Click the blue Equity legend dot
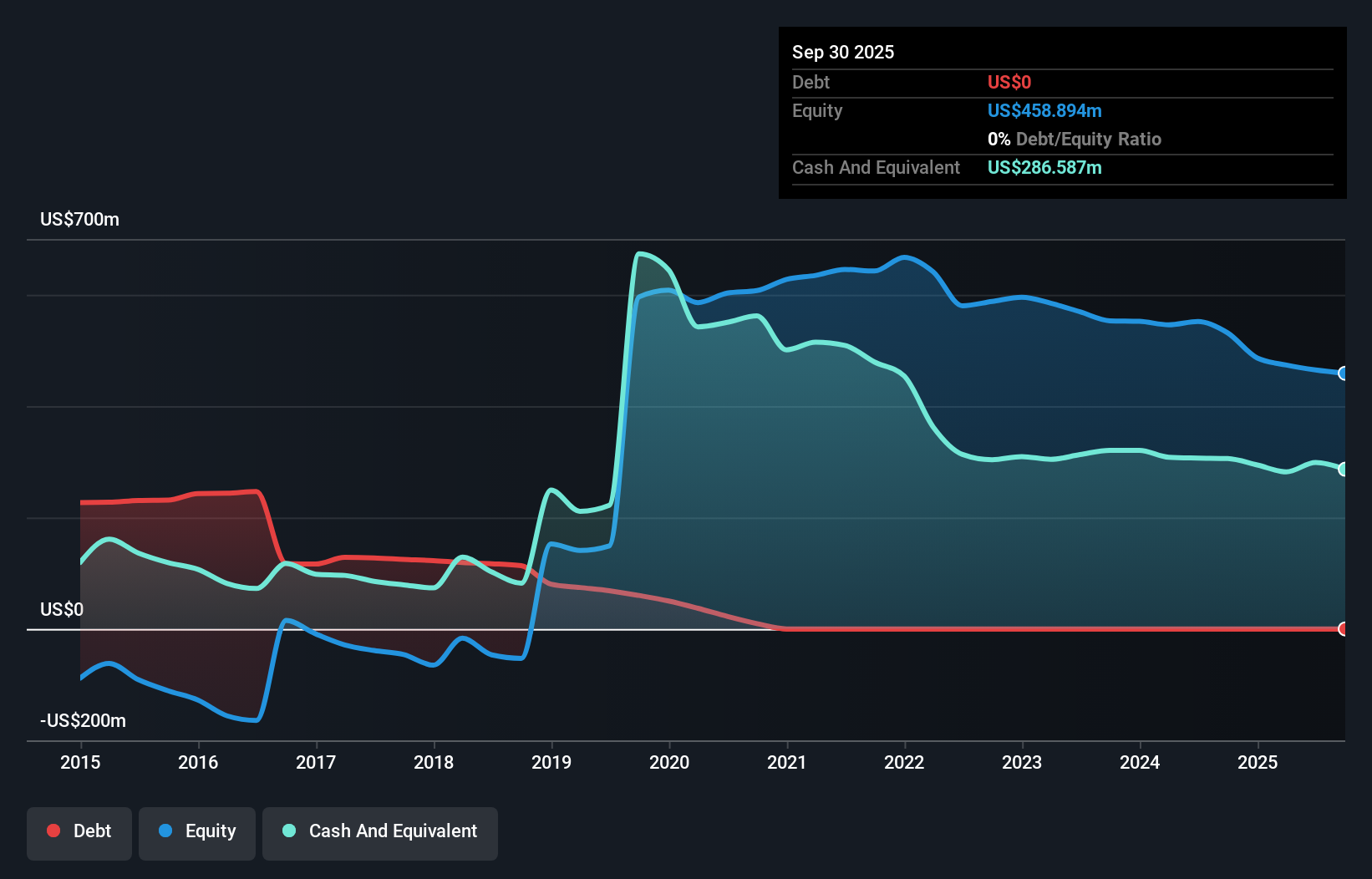Screen dimensions: 1372x879 (x=167, y=831)
